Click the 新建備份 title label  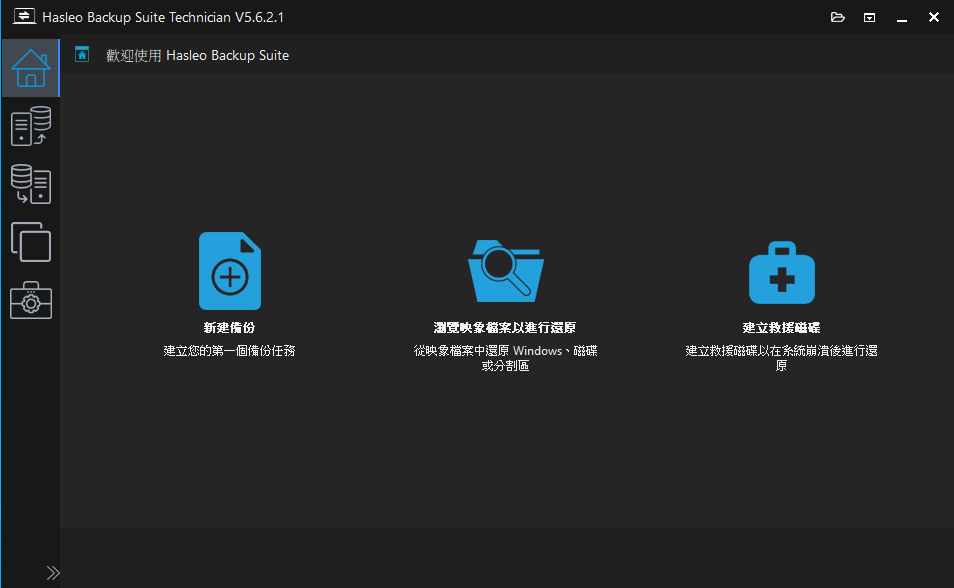click(230, 328)
